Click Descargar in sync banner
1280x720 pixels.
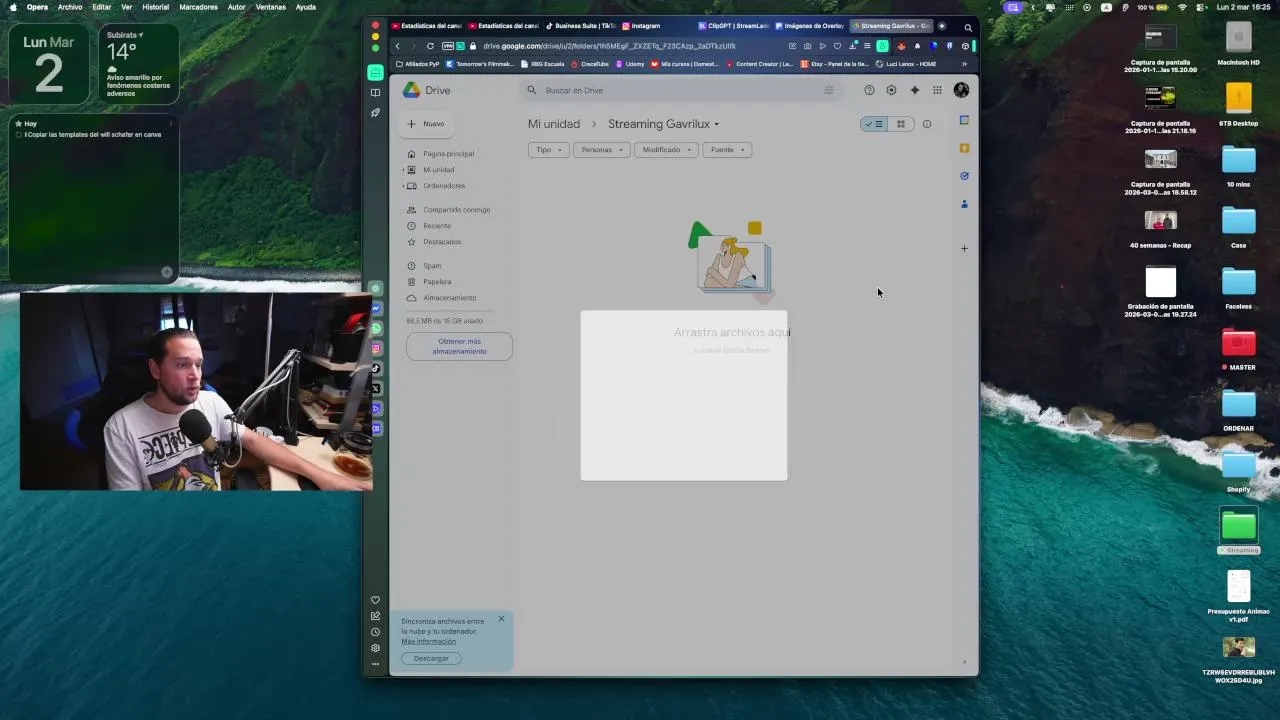(431, 658)
